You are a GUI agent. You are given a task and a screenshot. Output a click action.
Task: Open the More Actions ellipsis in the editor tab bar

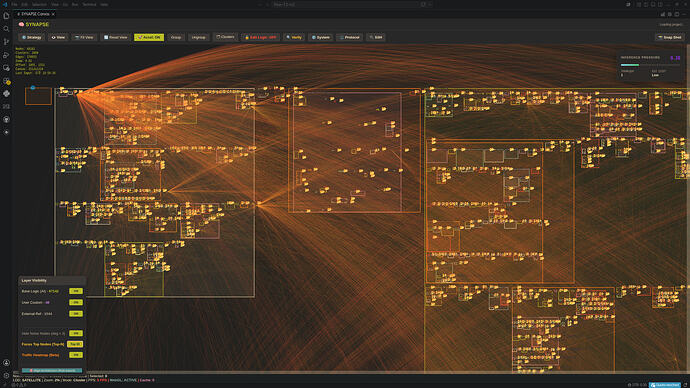[683, 14]
